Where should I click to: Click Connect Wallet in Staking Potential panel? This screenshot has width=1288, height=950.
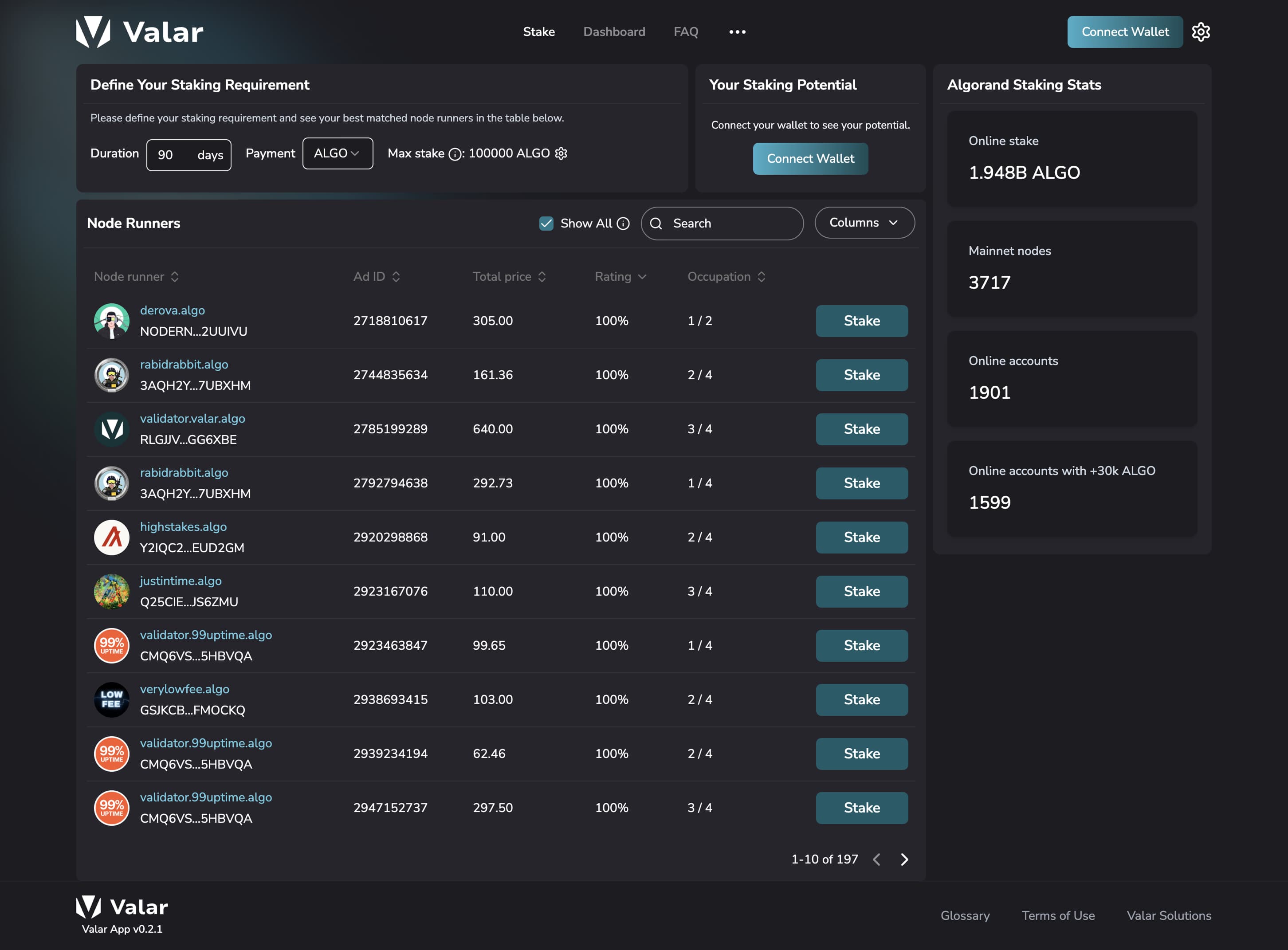[x=810, y=159]
